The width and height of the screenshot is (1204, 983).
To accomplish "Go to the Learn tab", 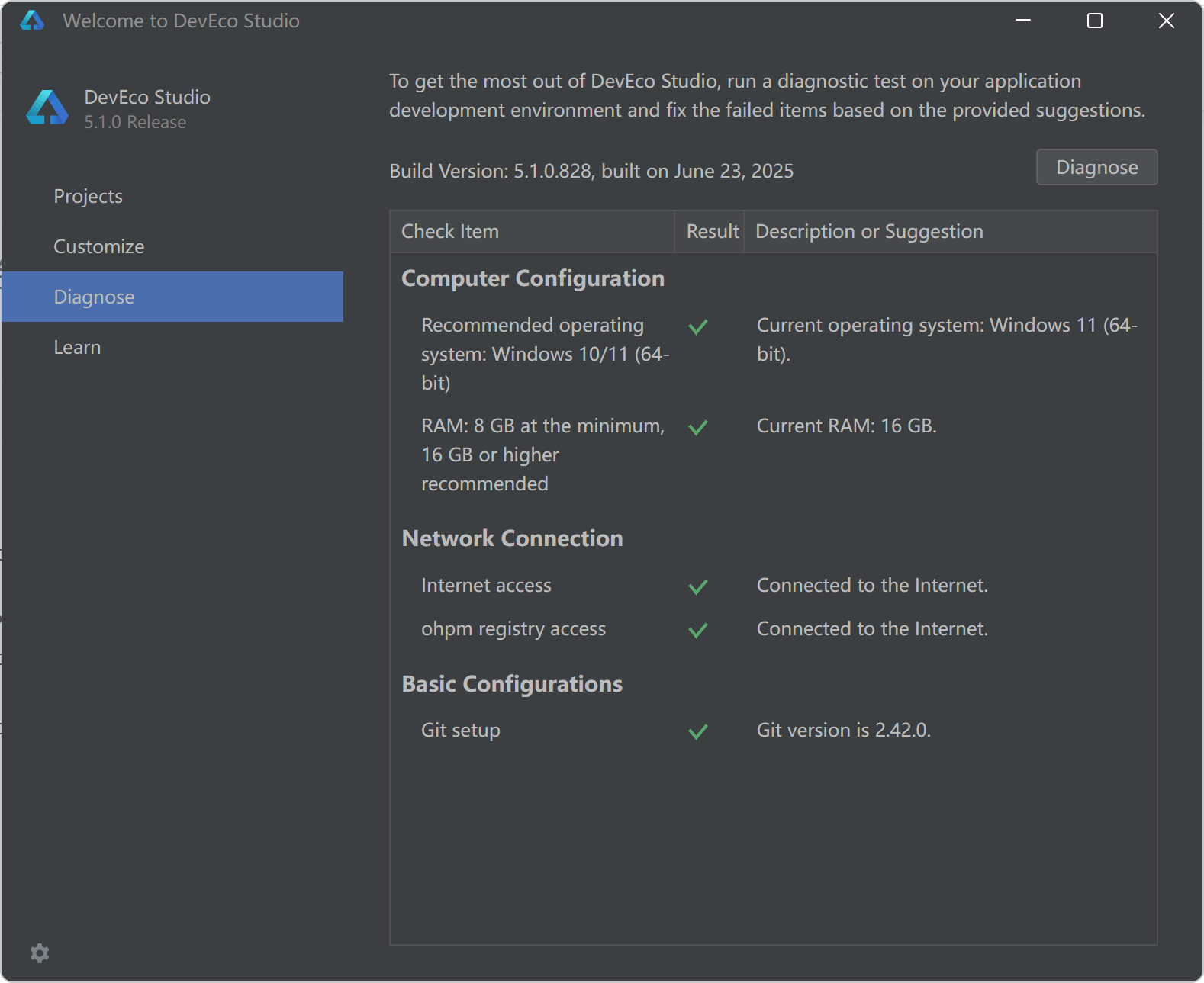I will (x=172, y=347).
